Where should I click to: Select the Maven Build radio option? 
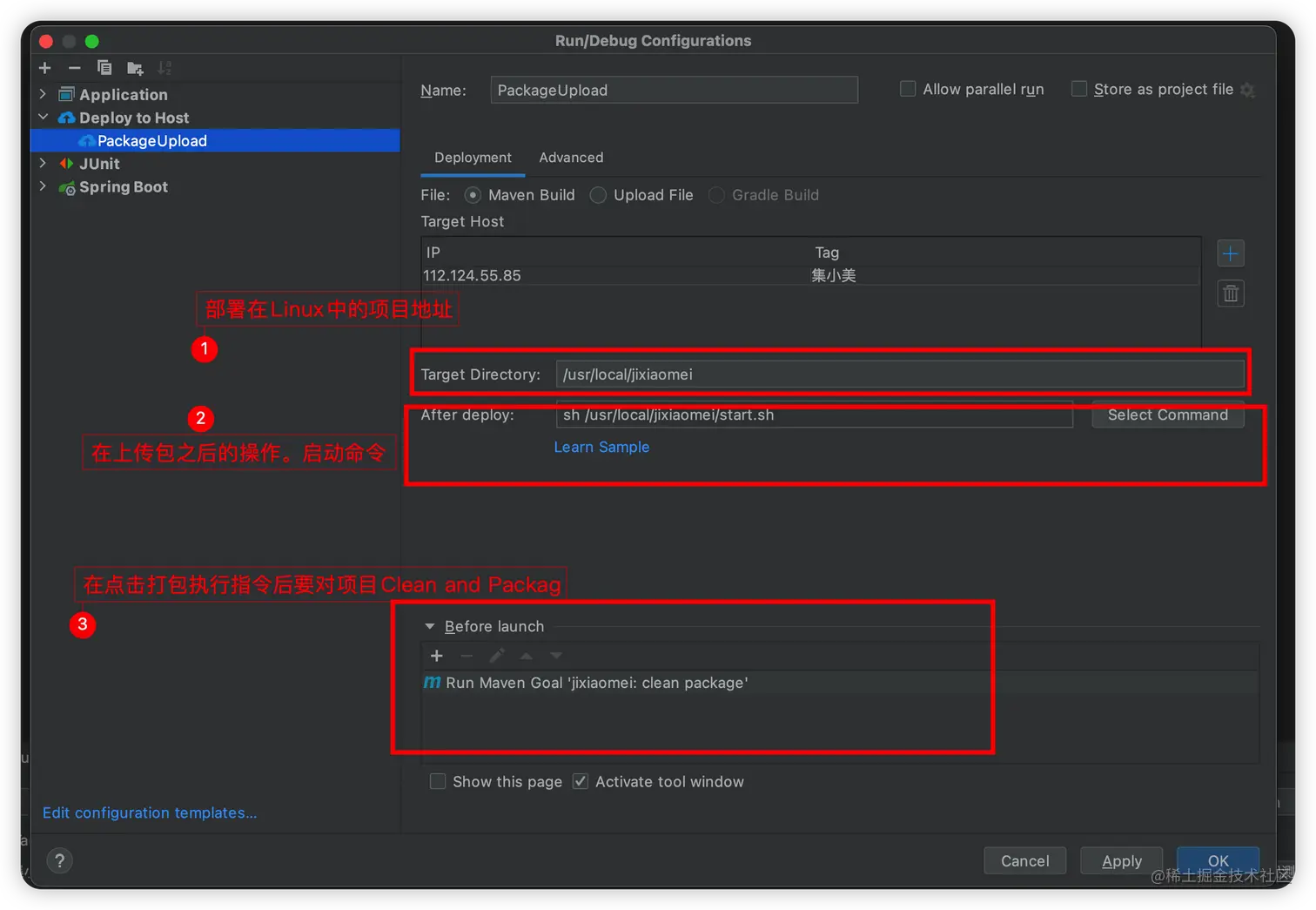[x=473, y=195]
